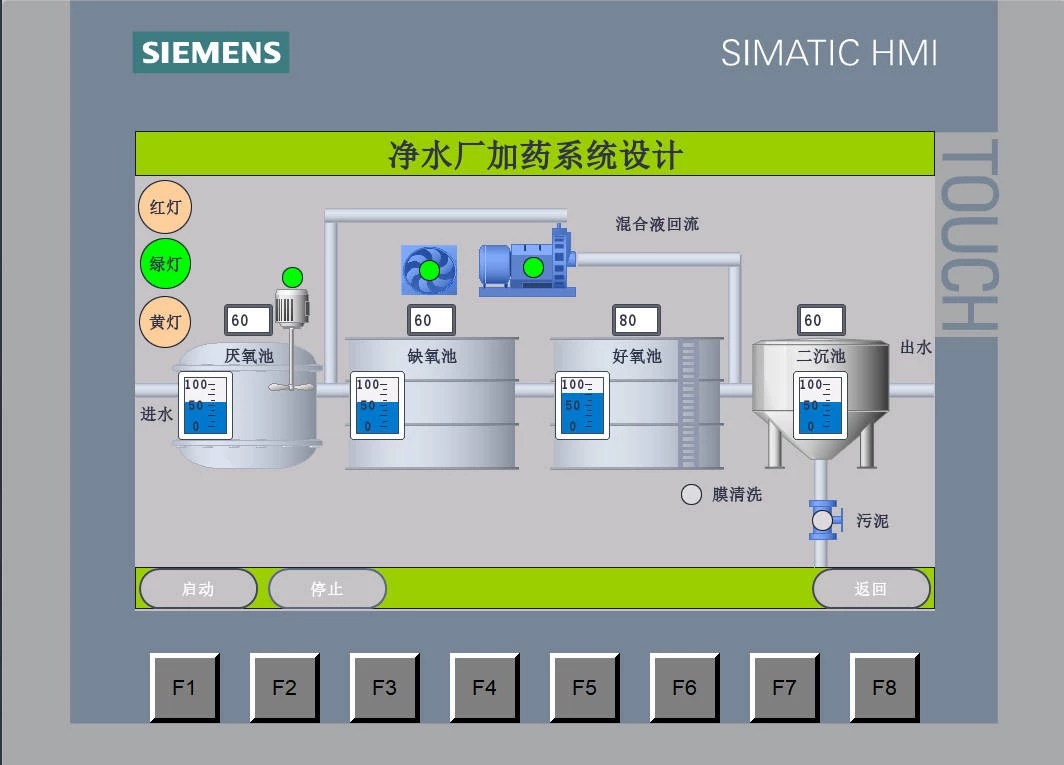Click the F7 function key
Screen dimensions: 1064x765
(784, 688)
